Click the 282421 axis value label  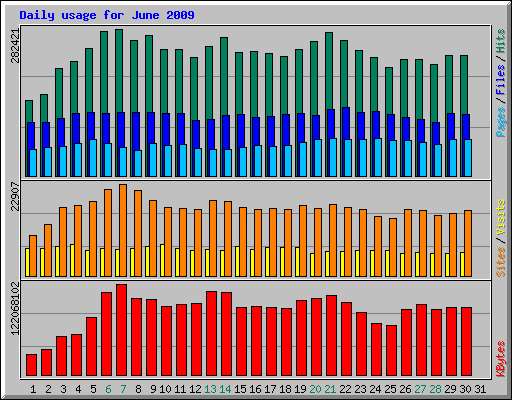[x=15, y=46]
